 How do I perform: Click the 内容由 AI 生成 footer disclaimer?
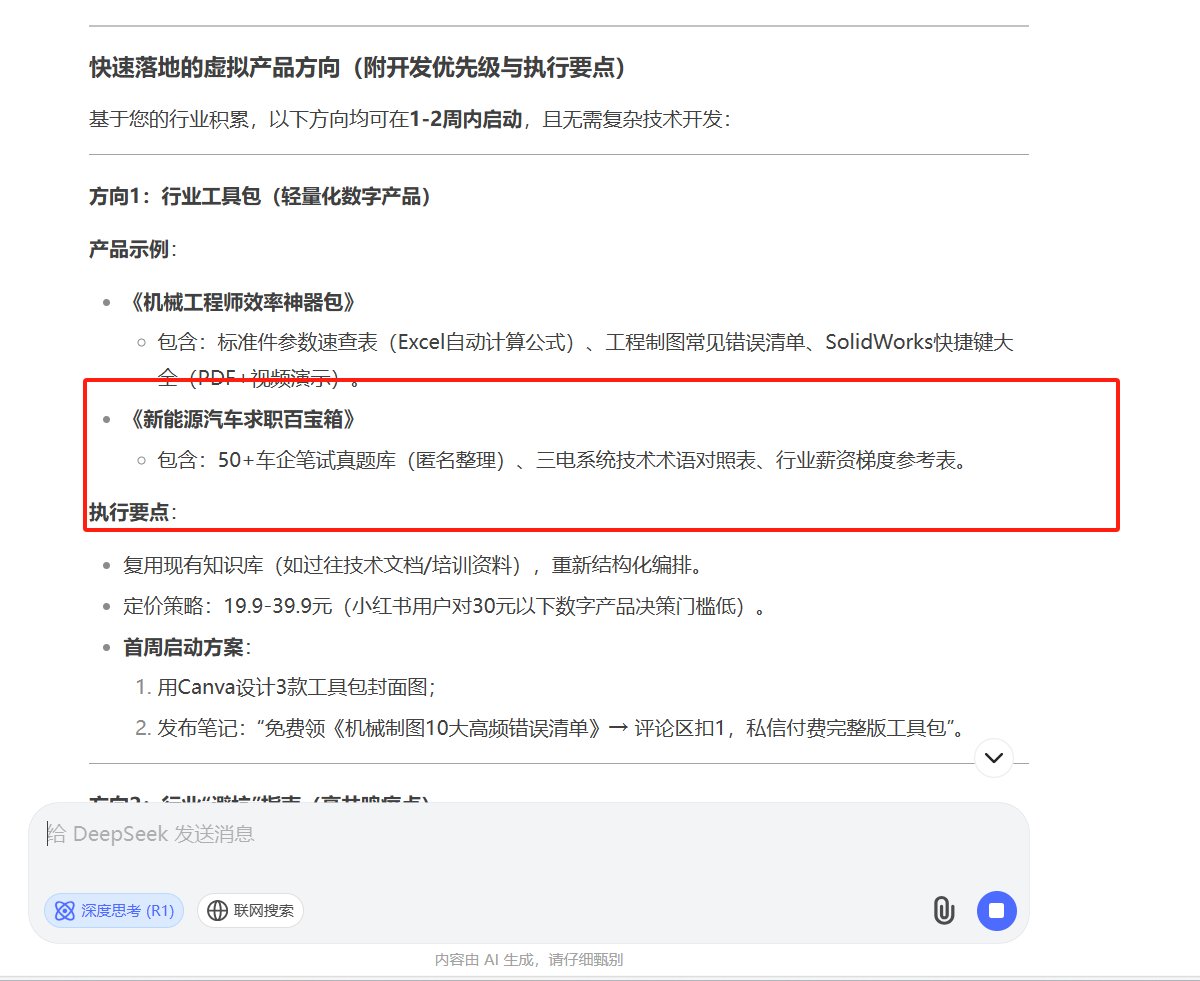(529, 959)
